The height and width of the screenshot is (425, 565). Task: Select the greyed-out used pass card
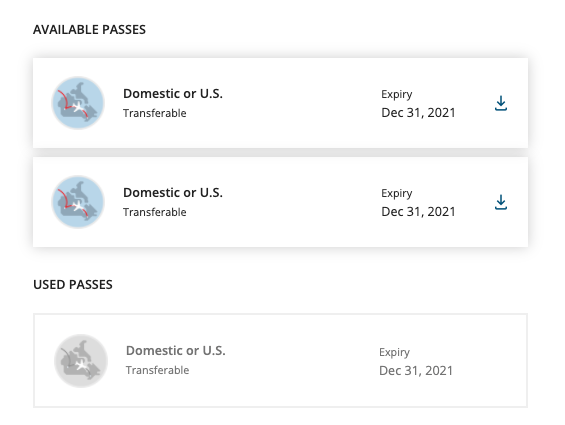click(280, 361)
